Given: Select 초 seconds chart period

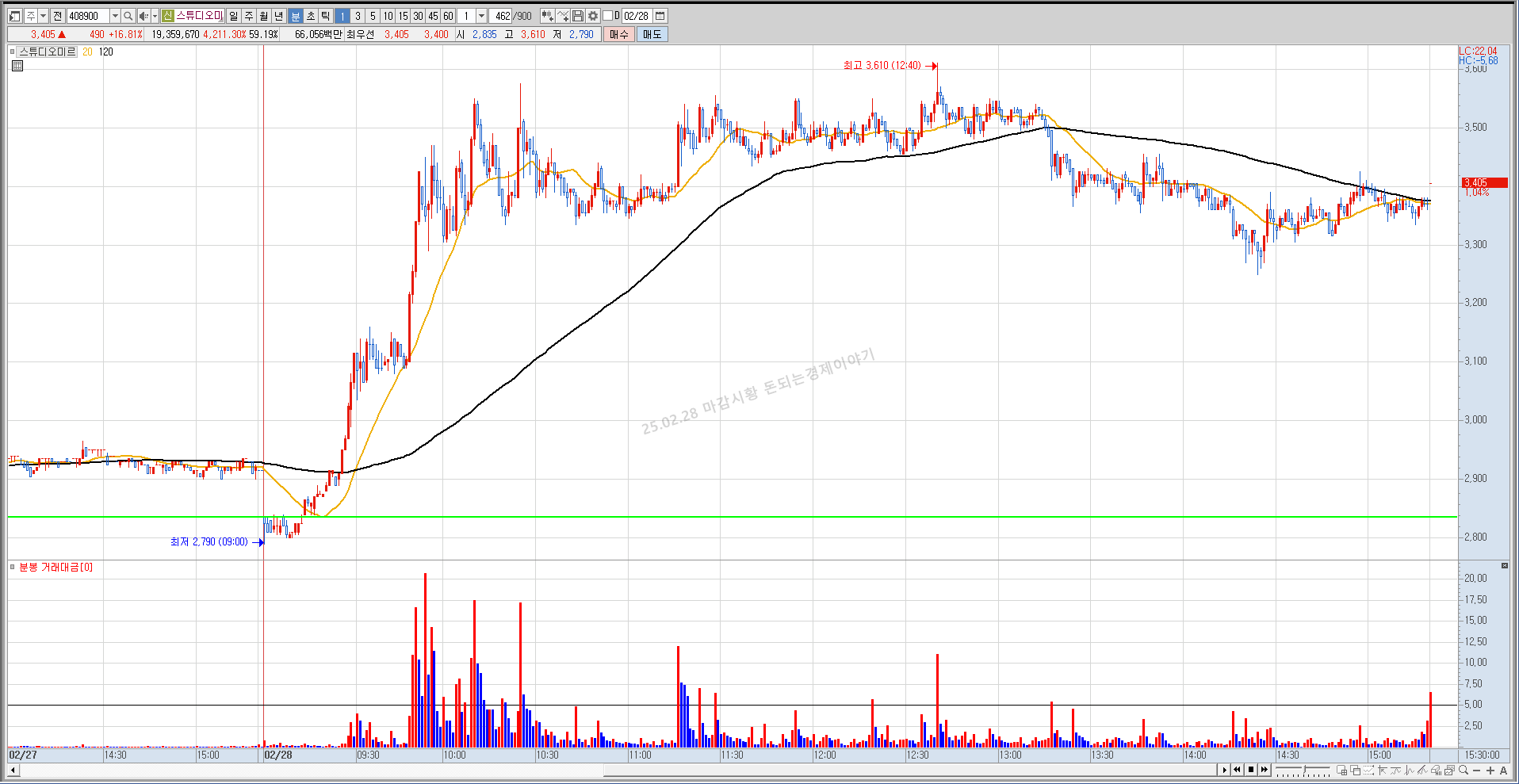Looking at the screenshot, I should [x=311, y=16].
